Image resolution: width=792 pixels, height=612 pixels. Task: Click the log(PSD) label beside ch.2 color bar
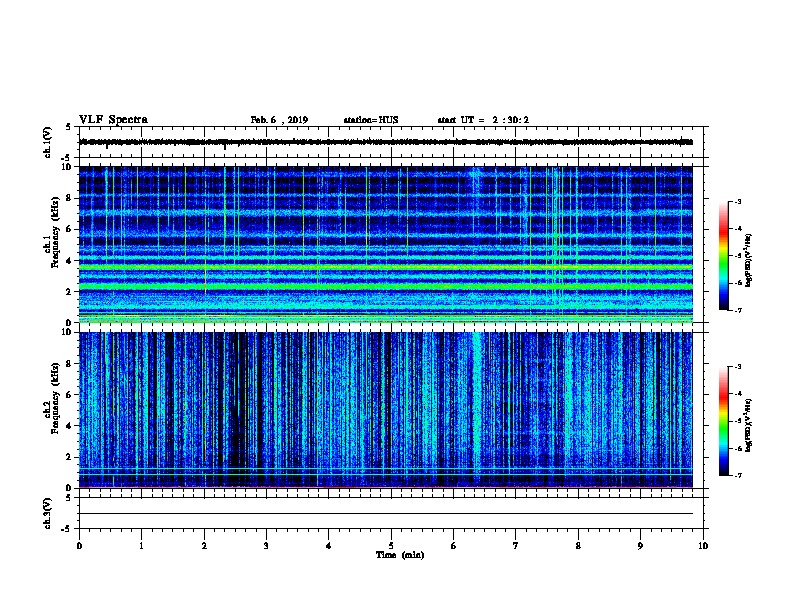[749, 426]
